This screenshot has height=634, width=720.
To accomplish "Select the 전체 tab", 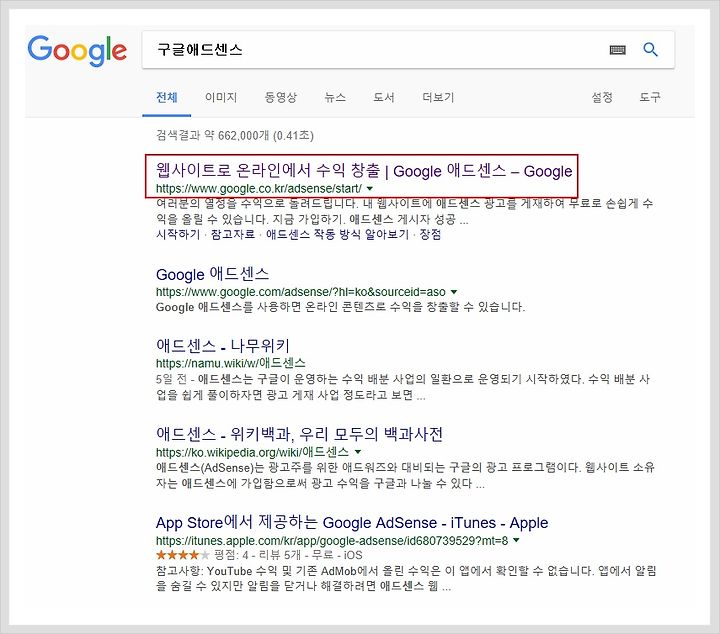I will coord(167,97).
